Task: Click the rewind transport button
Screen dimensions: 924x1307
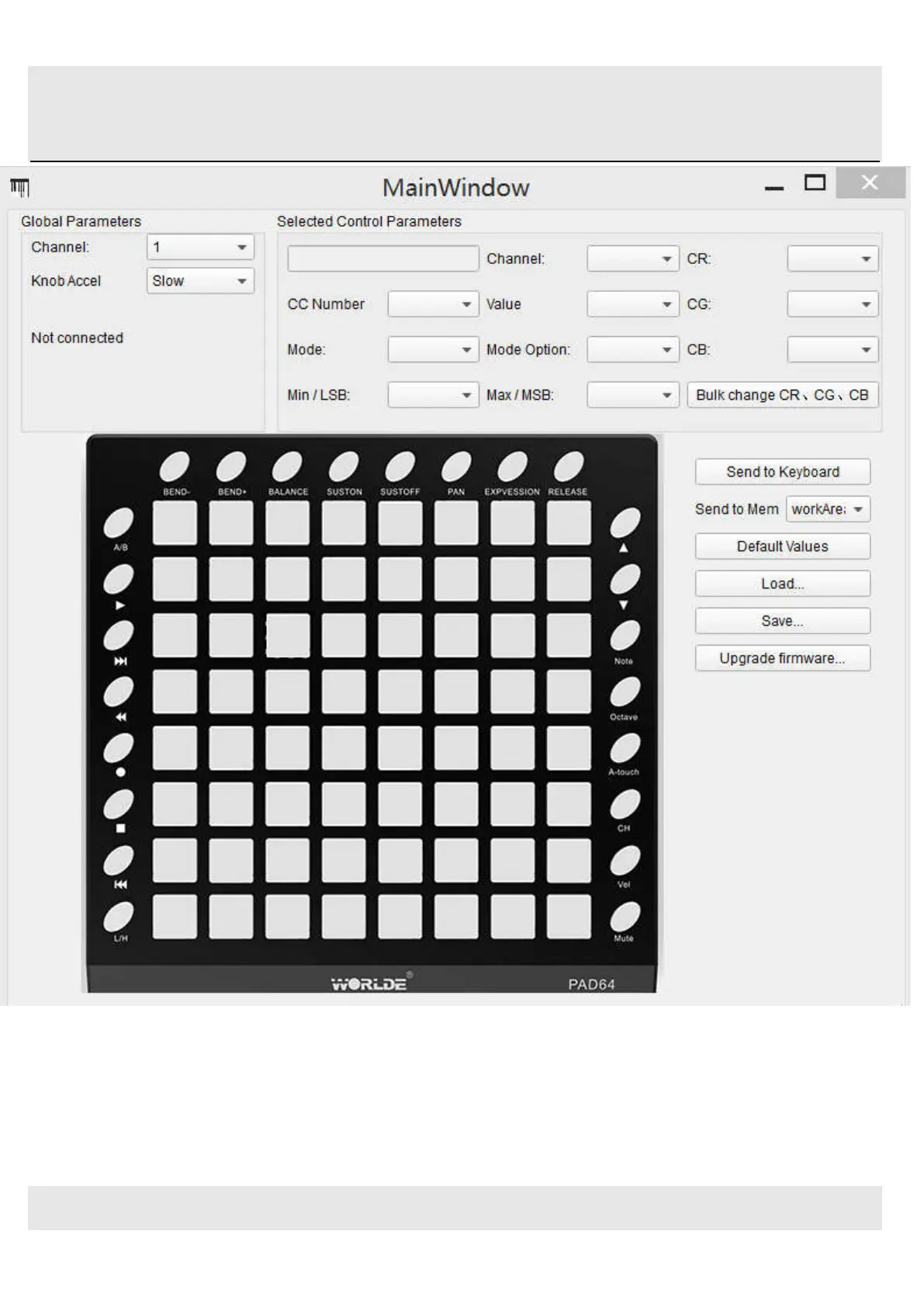Action: 119,692
